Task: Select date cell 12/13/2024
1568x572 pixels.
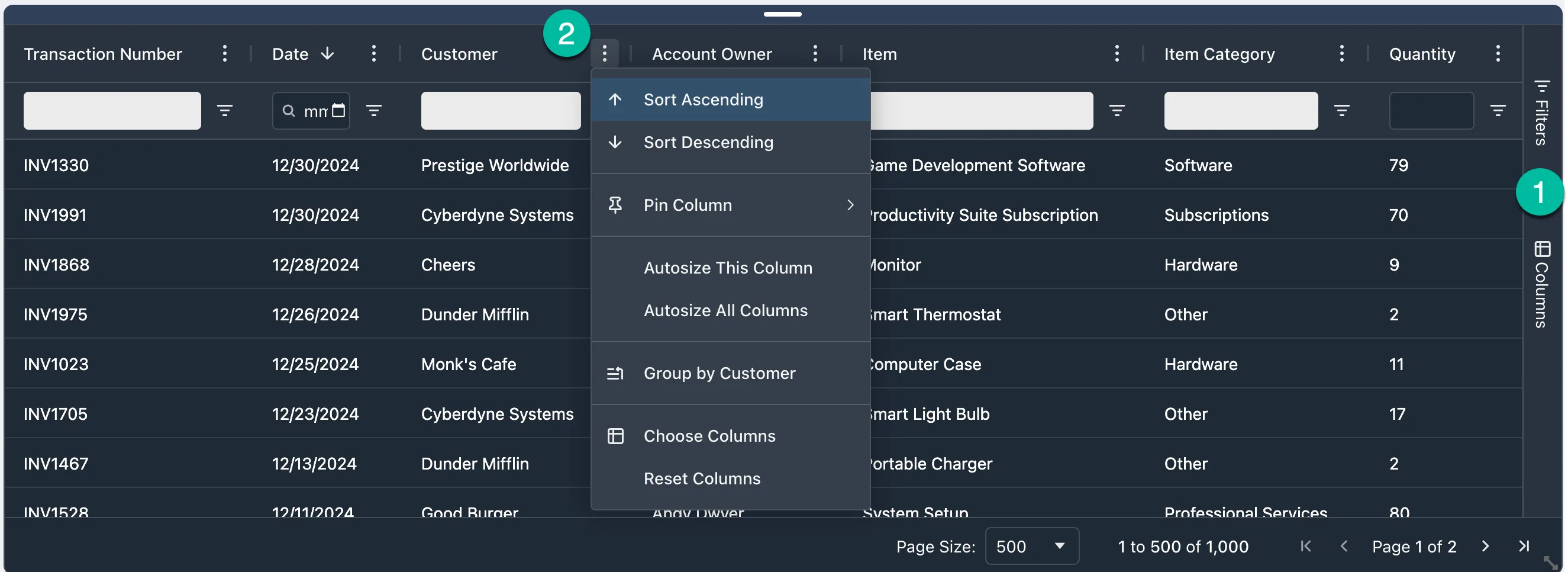Action: (314, 463)
